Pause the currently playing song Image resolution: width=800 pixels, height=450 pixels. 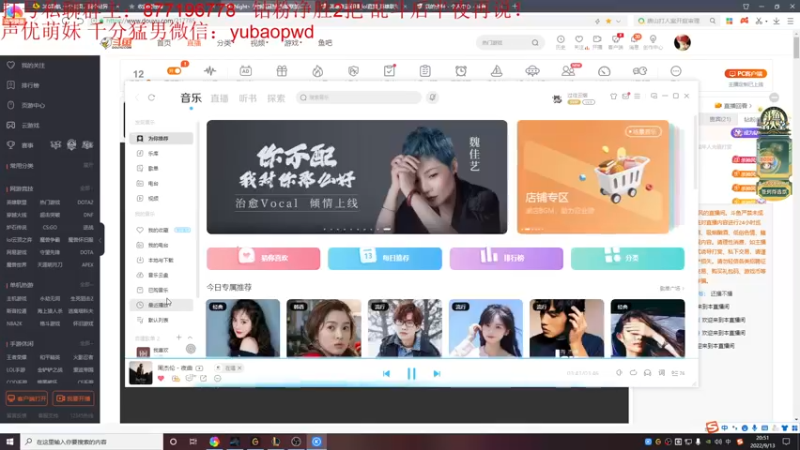click(411, 373)
